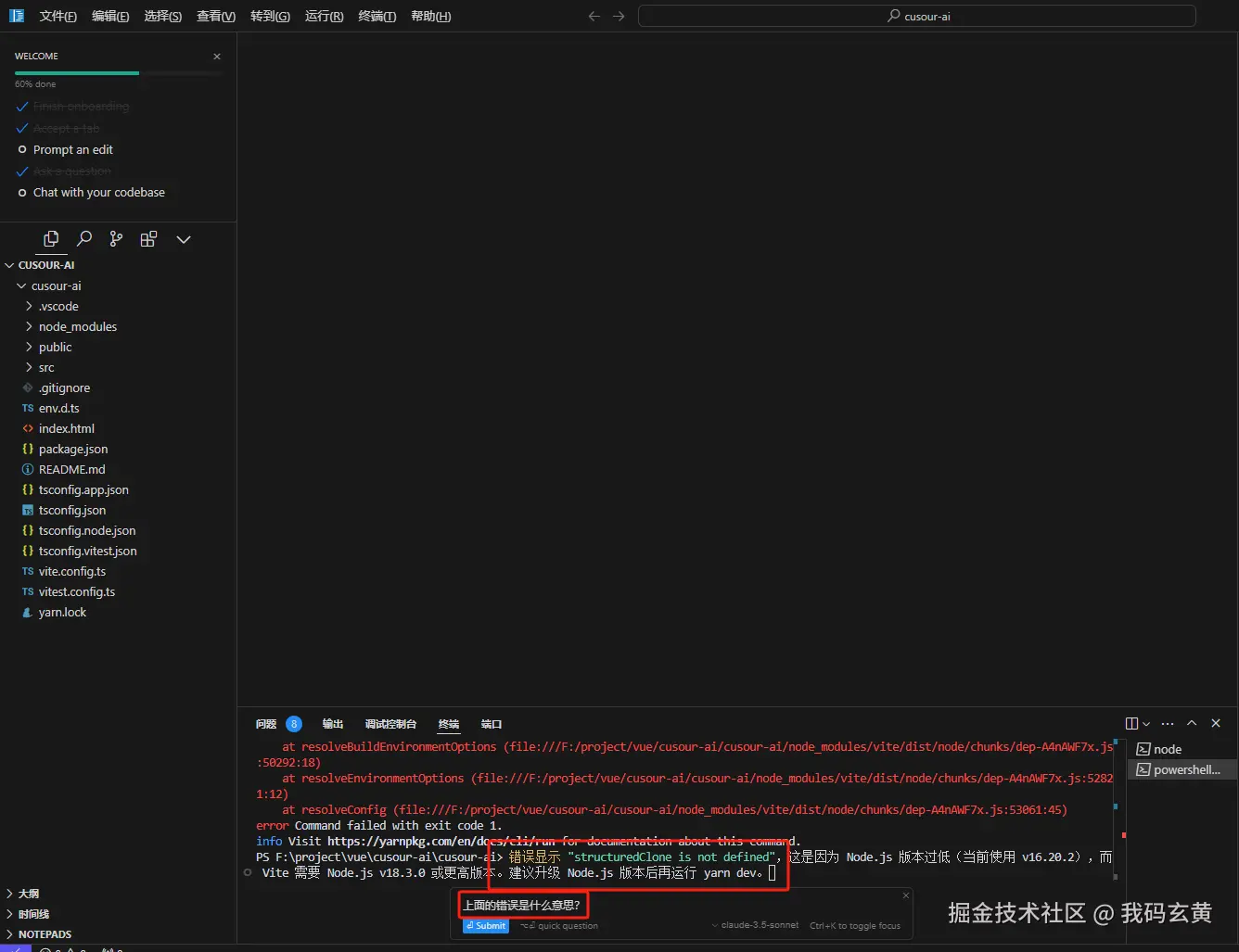Image resolution: width=1239 pixels, height=952 pixels.
Task: Open terminal panel more actions menu
Action: point(1168,724)
